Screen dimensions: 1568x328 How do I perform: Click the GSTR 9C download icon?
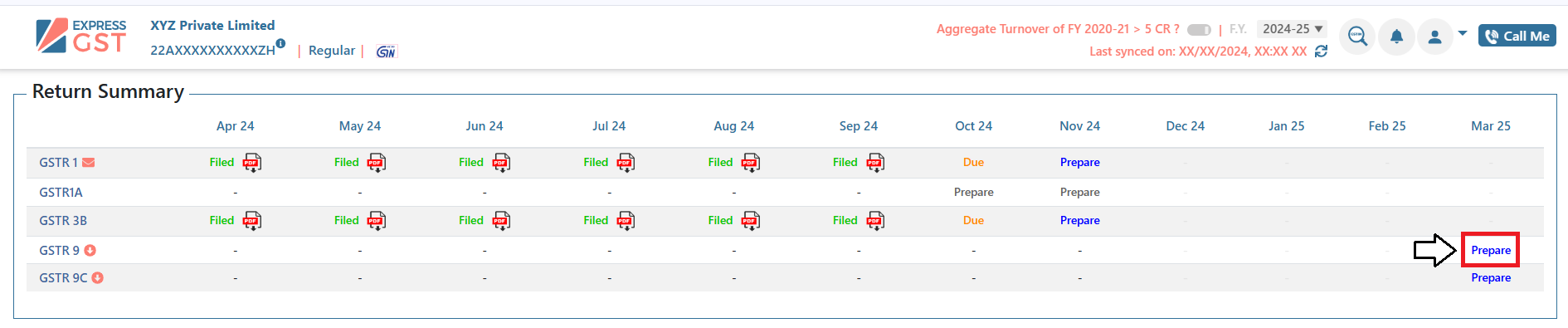[x=98, y=278]
